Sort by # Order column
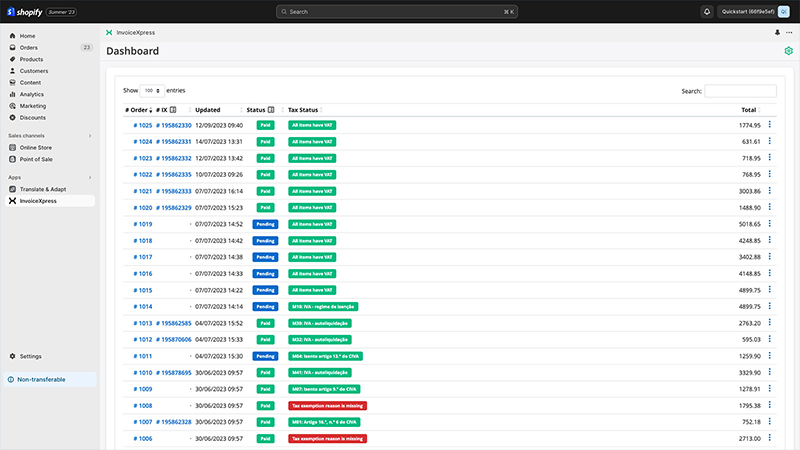800x450 pixels. click(x=138, y=110)
